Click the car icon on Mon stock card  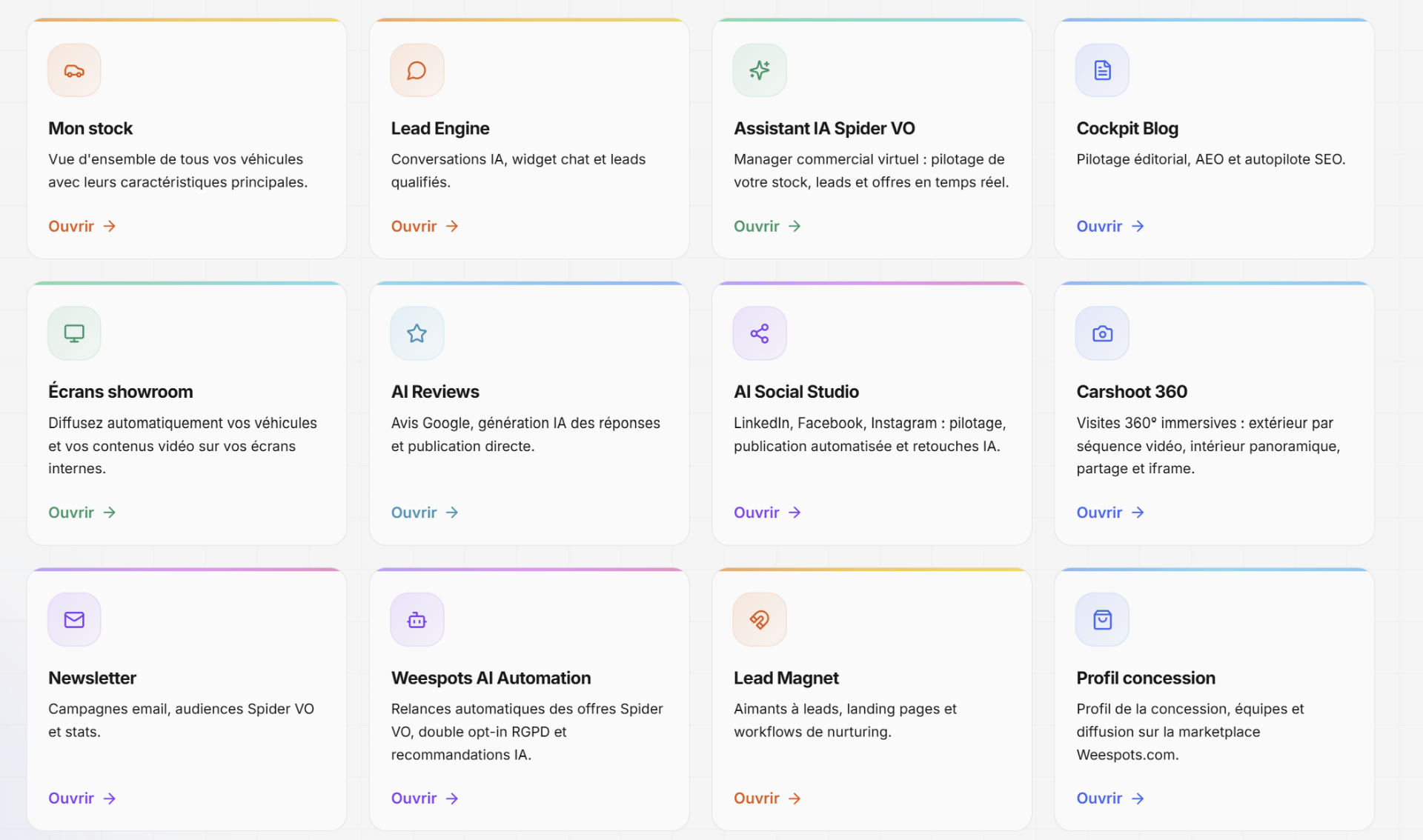point(74,70)
